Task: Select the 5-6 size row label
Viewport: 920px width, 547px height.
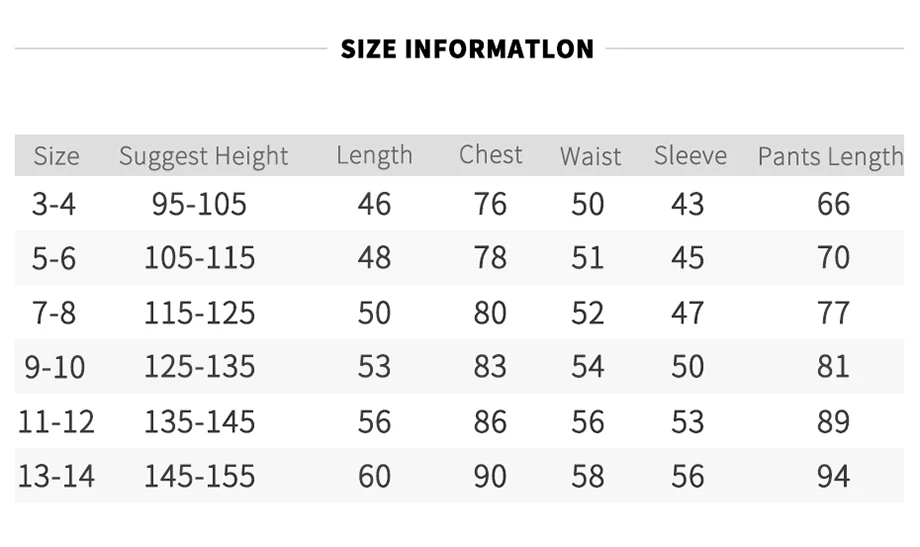Action: 53,258
